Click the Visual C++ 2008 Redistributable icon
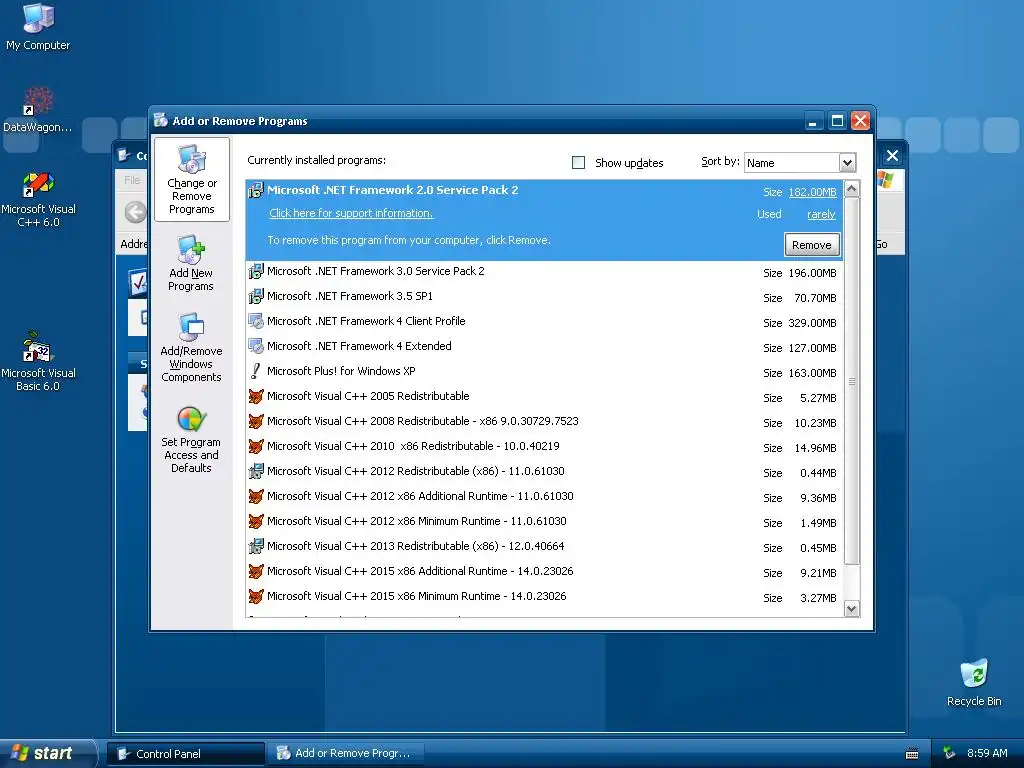The image size is (1024, 768). [x=256, y=421]
